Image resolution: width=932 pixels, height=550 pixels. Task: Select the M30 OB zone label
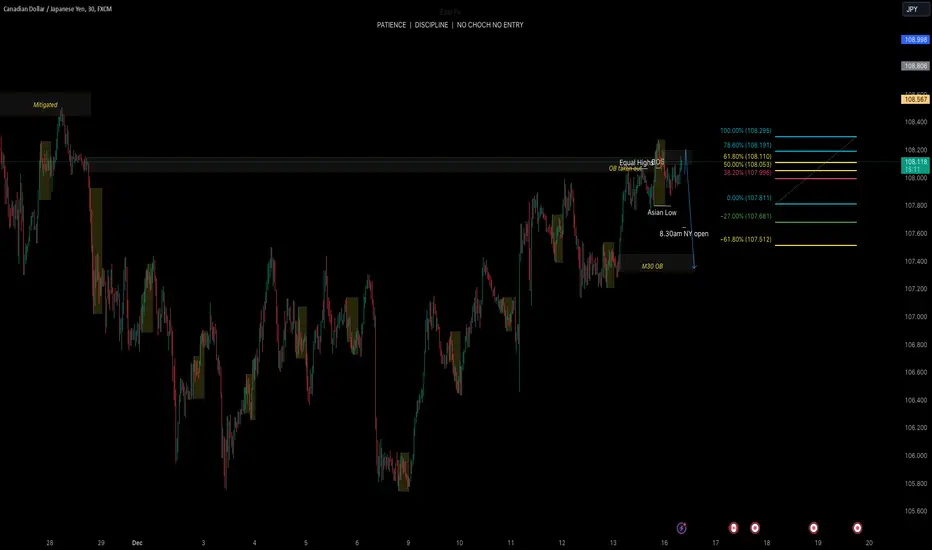[x=652, y=266]
